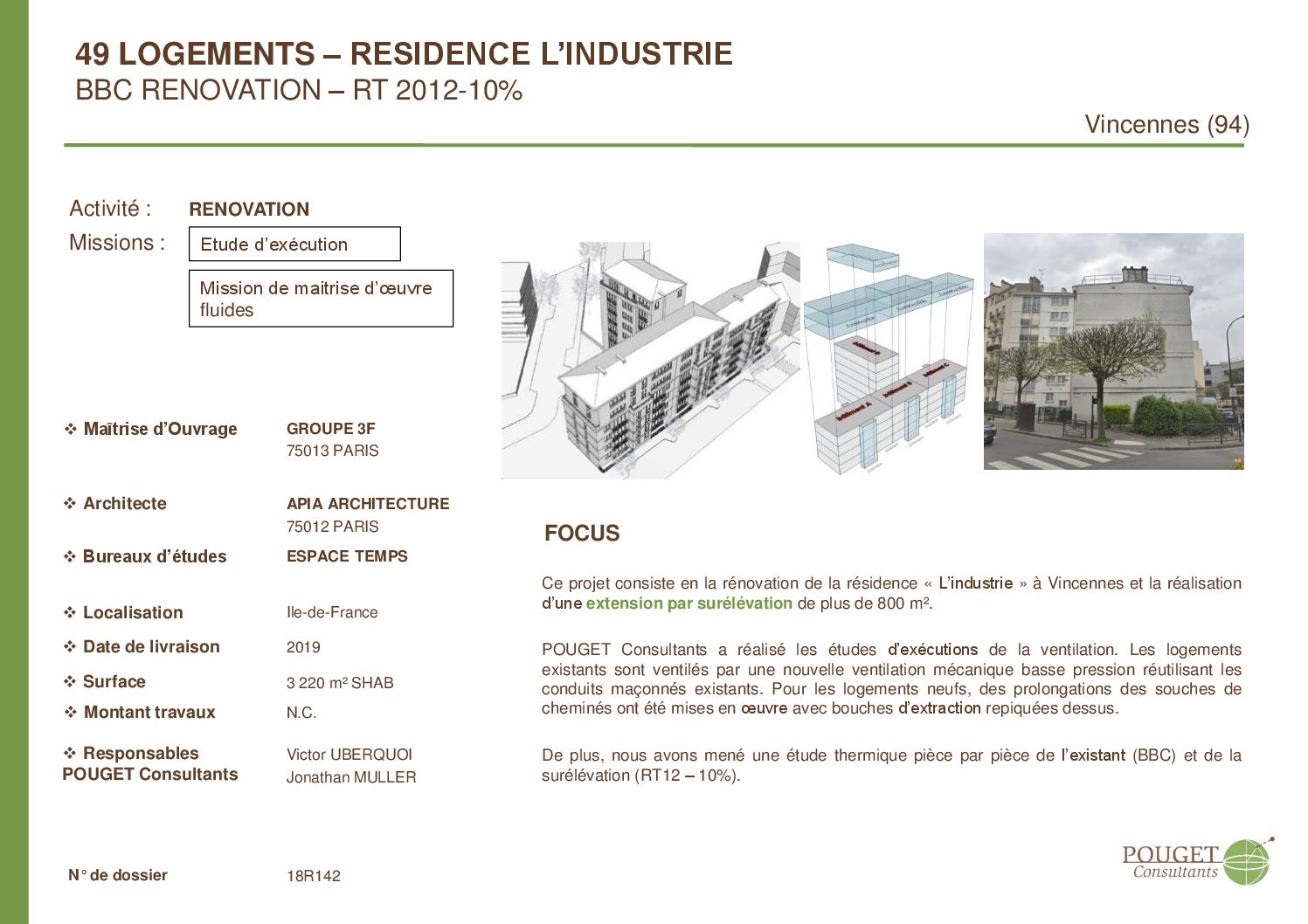1308x924 pixels.
Task: Click the paragraph starting 'POUGET Consultants a réalisé'
Action: [x=891, y=679]
